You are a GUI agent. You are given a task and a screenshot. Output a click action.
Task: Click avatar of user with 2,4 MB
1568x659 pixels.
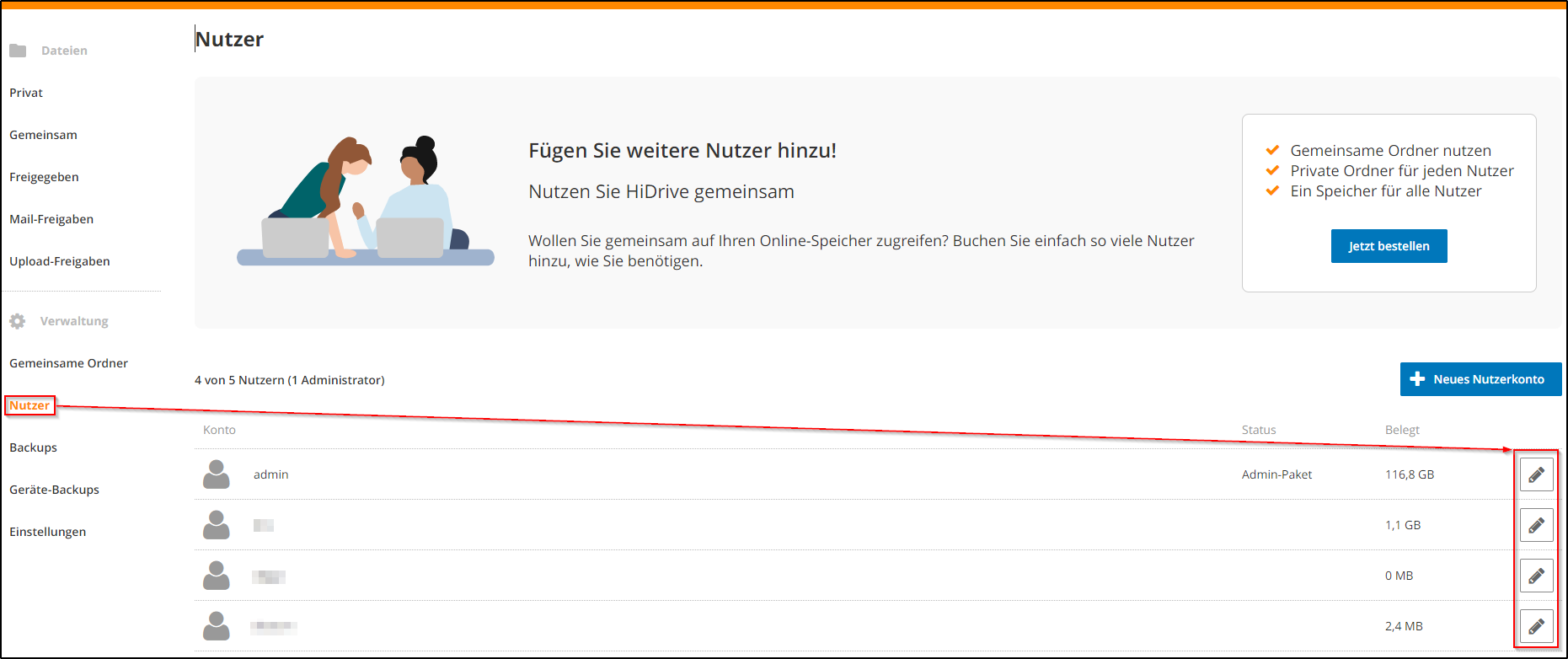coord(217,626)
